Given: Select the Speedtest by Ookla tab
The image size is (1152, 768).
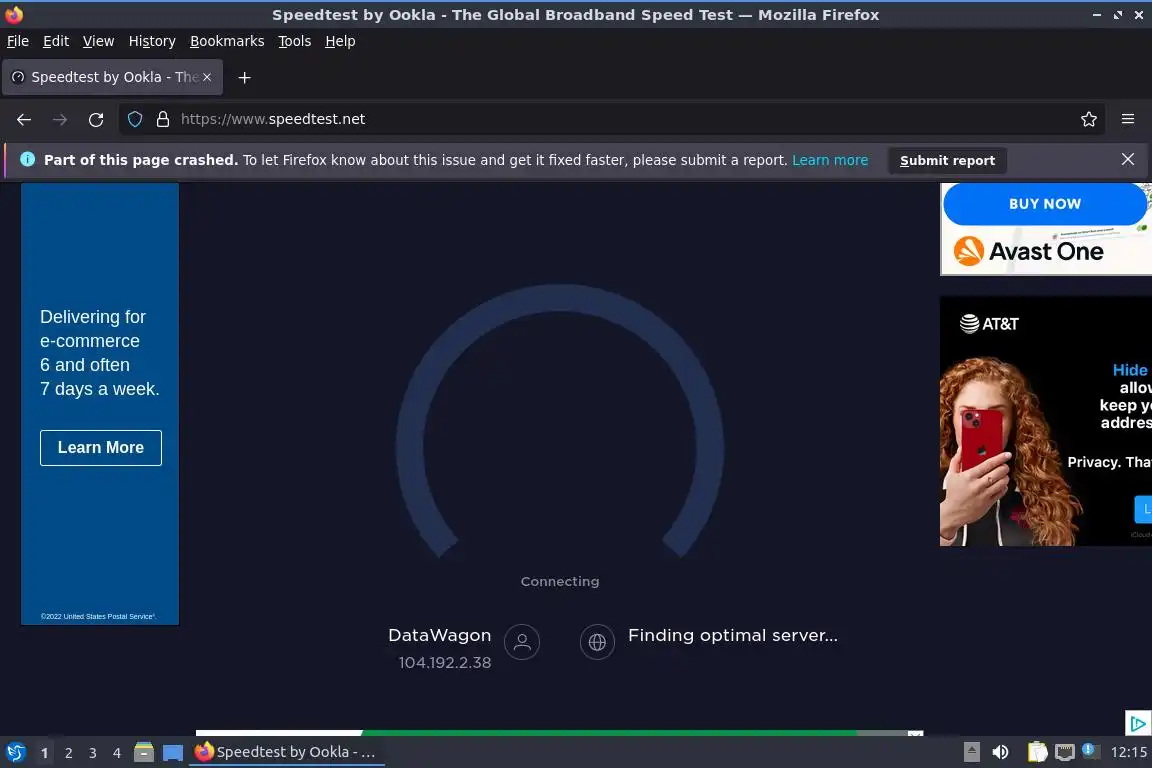Looking at the screenshot, I should pos(112,77).
